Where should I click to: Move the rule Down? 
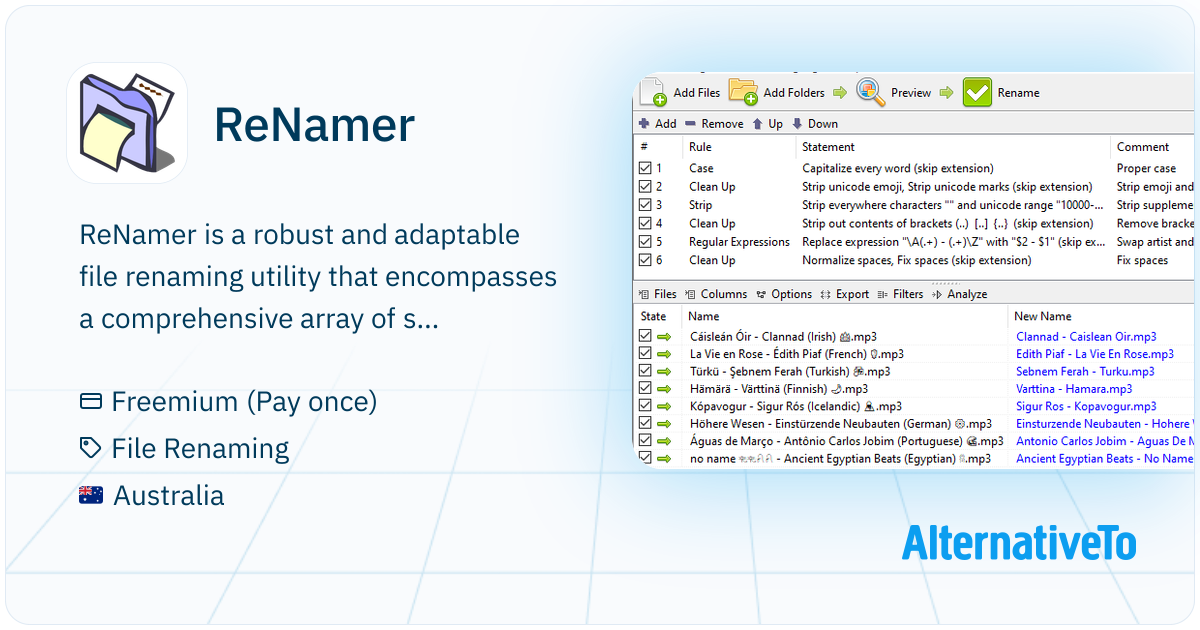point(815,124)
